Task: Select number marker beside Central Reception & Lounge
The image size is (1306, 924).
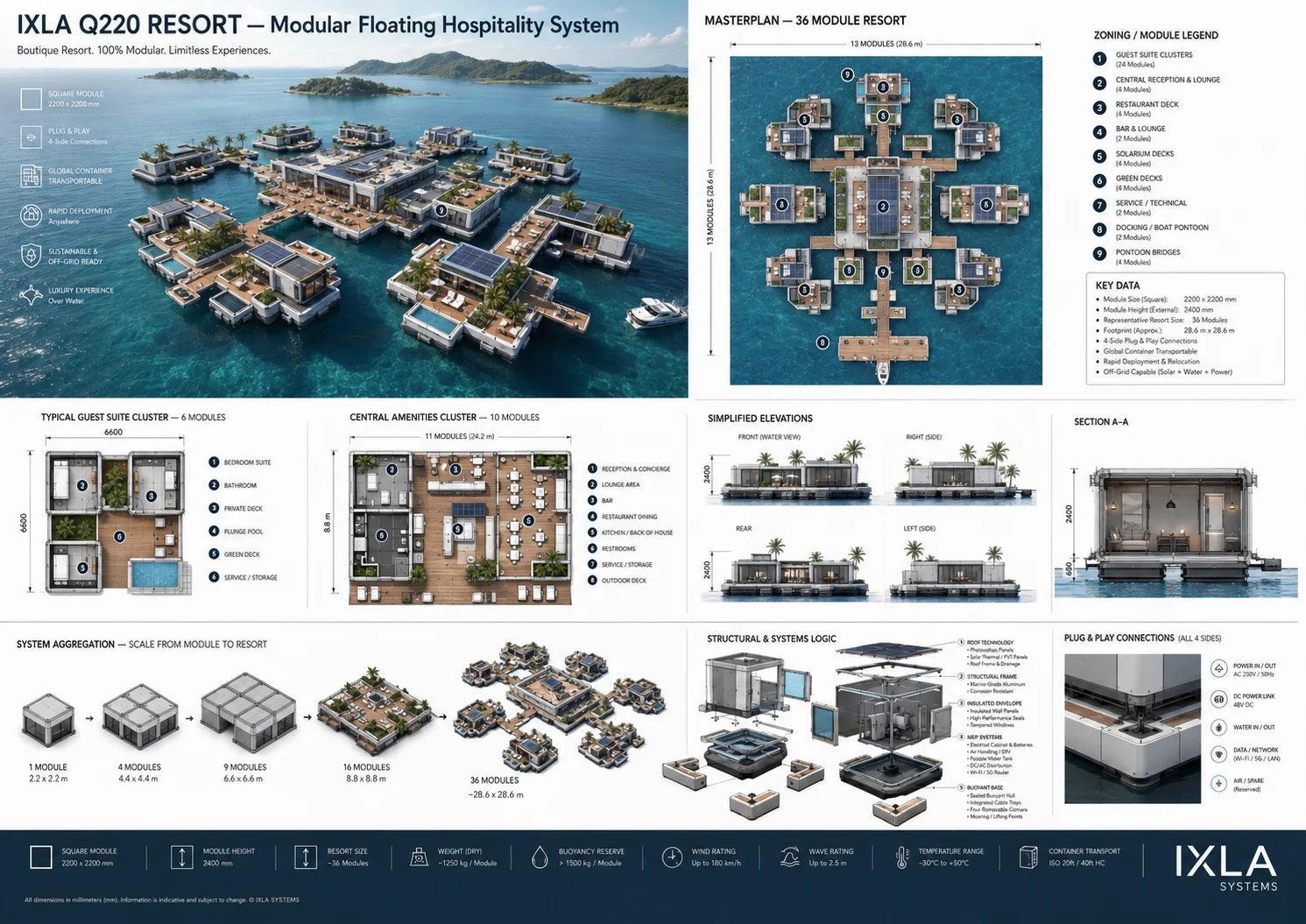Action: 1099,83
